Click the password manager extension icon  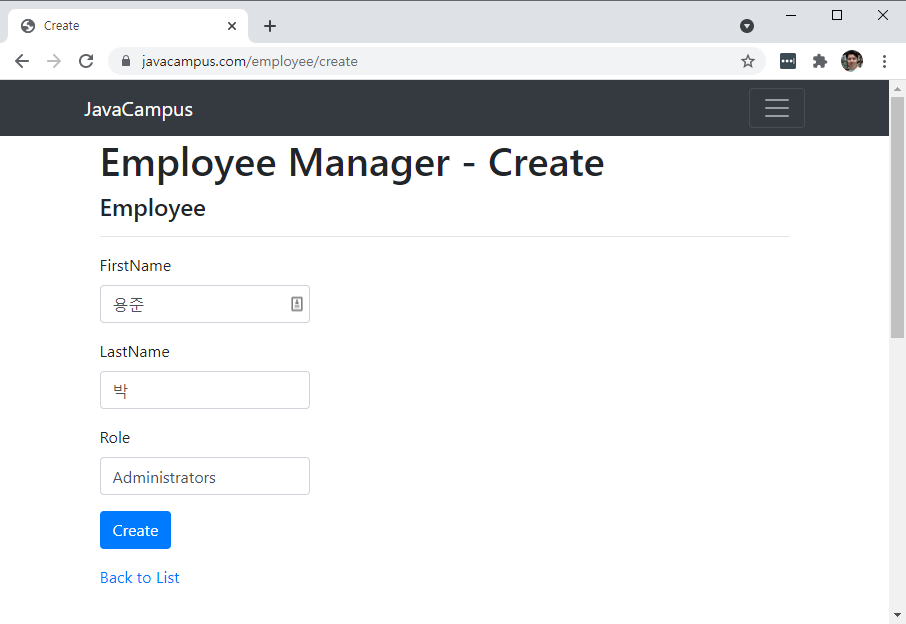click(788, 61)
